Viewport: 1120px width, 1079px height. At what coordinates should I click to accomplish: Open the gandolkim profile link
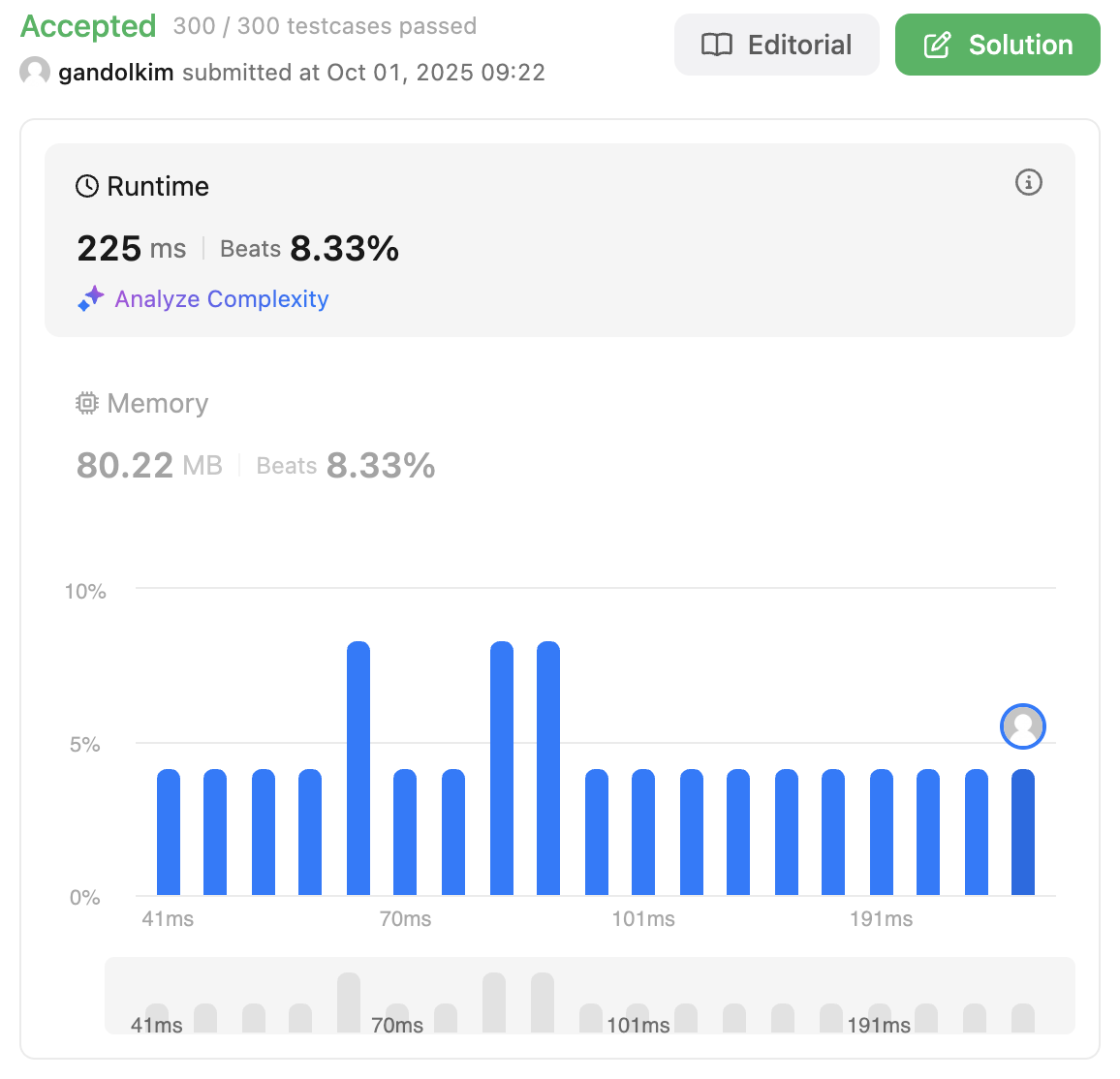coord(115,72)
